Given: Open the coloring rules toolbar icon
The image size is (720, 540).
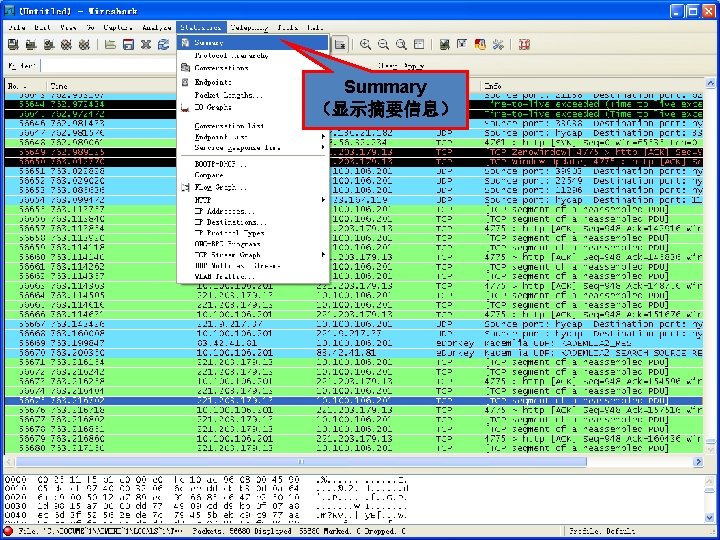Looking at the screenshot, I should tap(480, 45).
